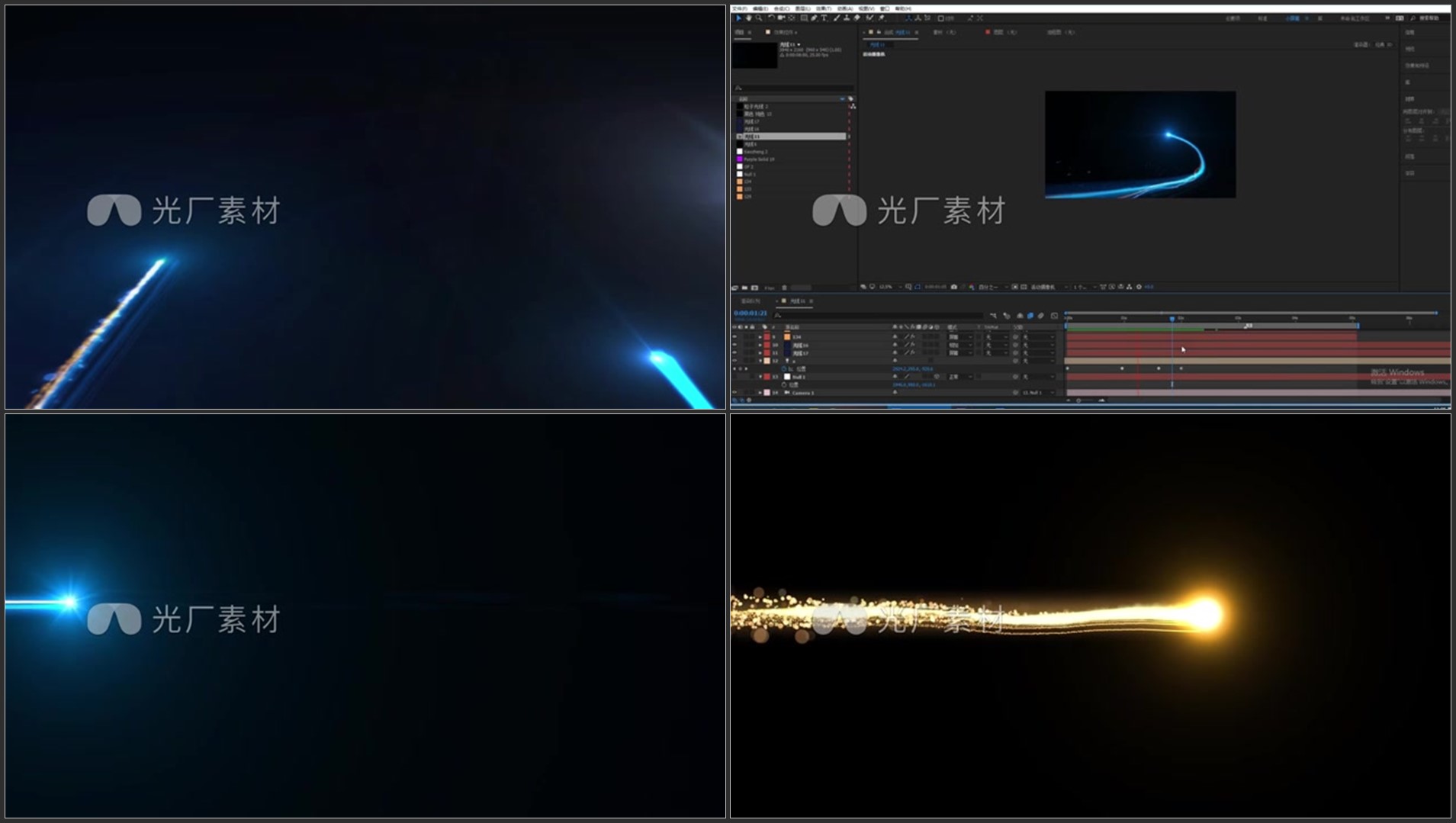The image size is (1456, 823).
Task: Select the Purple Solid 19 item in Project
Action: click(759, 159)
